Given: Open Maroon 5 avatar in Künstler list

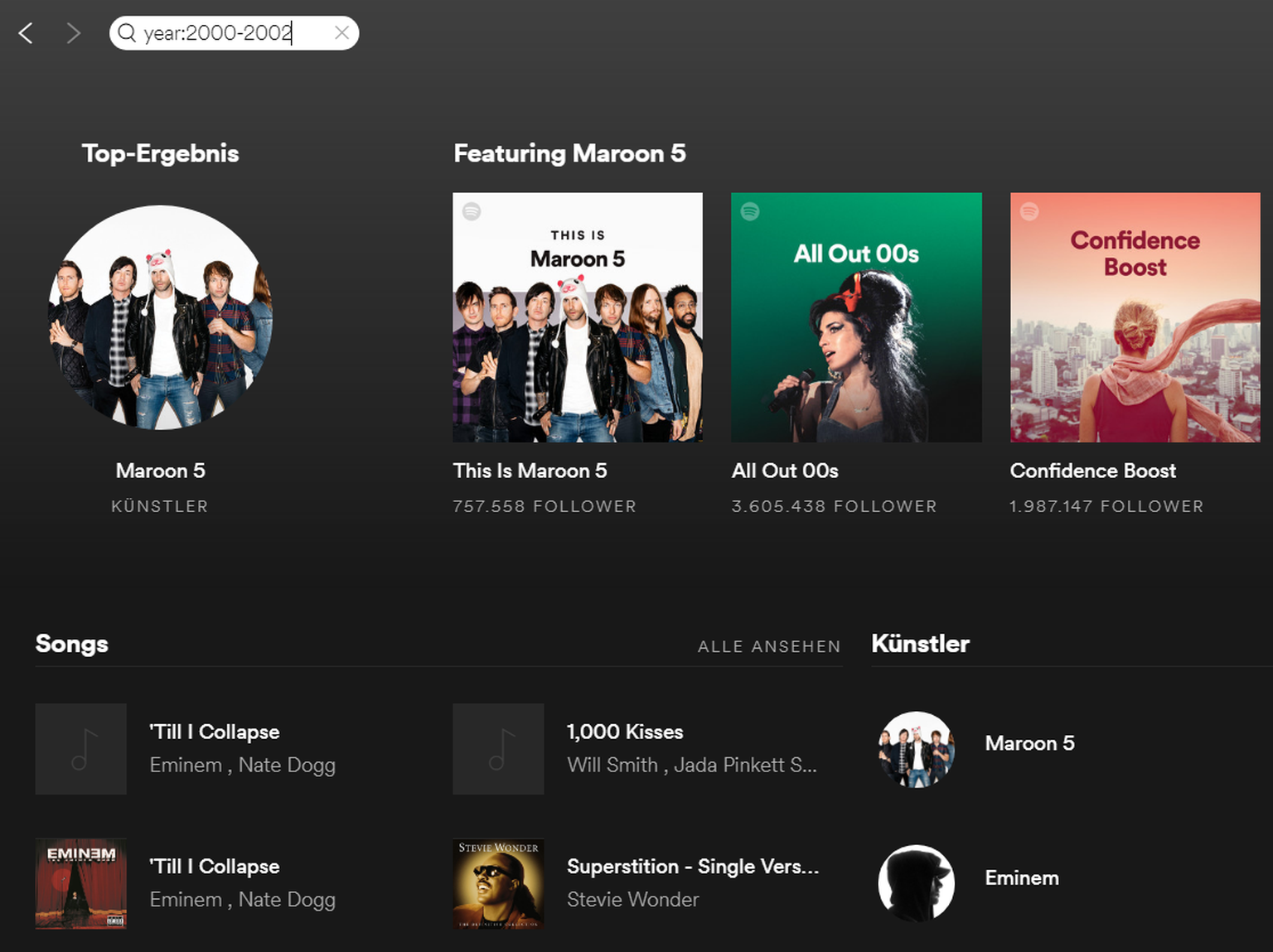Looking at the screenshot, I should click(x=916, y=749).
